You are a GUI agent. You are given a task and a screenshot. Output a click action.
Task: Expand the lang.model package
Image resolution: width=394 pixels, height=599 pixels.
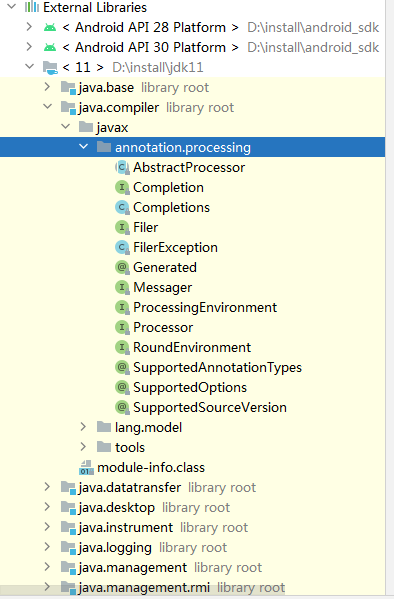pyautogui.click(x=83, y=427)
